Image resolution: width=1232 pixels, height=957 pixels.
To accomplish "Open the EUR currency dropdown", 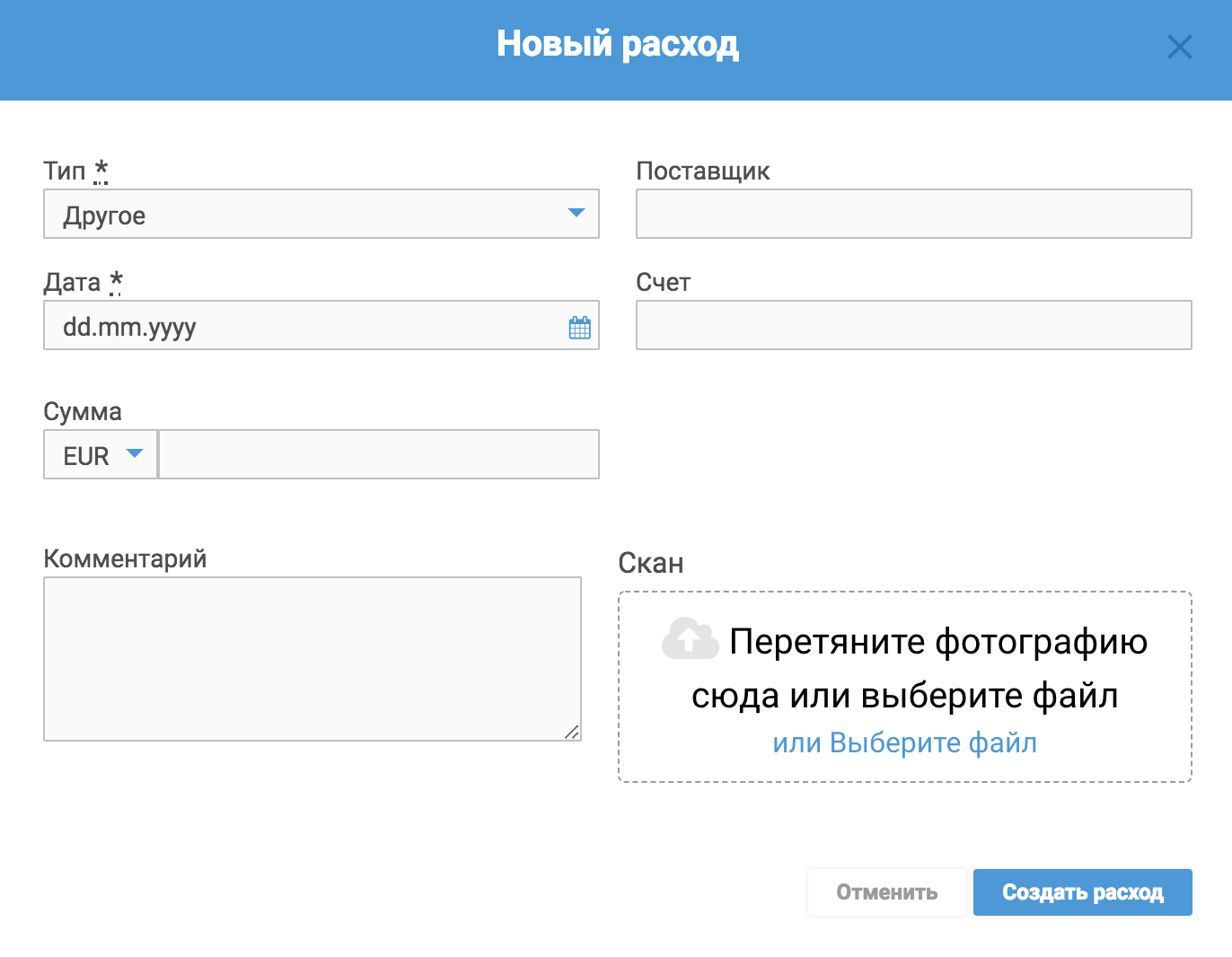I will [x=101, y=454].
